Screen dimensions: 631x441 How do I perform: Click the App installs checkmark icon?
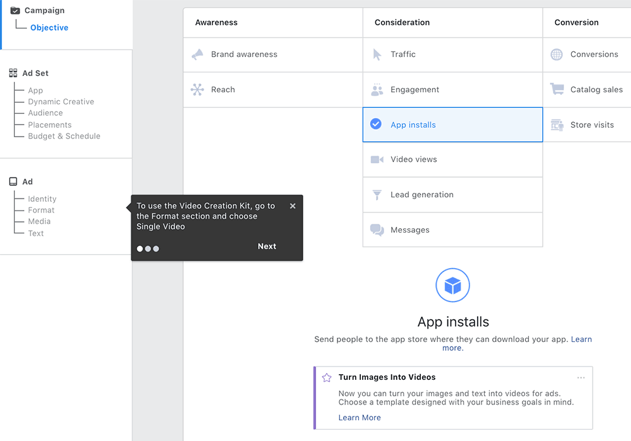click(x=376, y=124)
